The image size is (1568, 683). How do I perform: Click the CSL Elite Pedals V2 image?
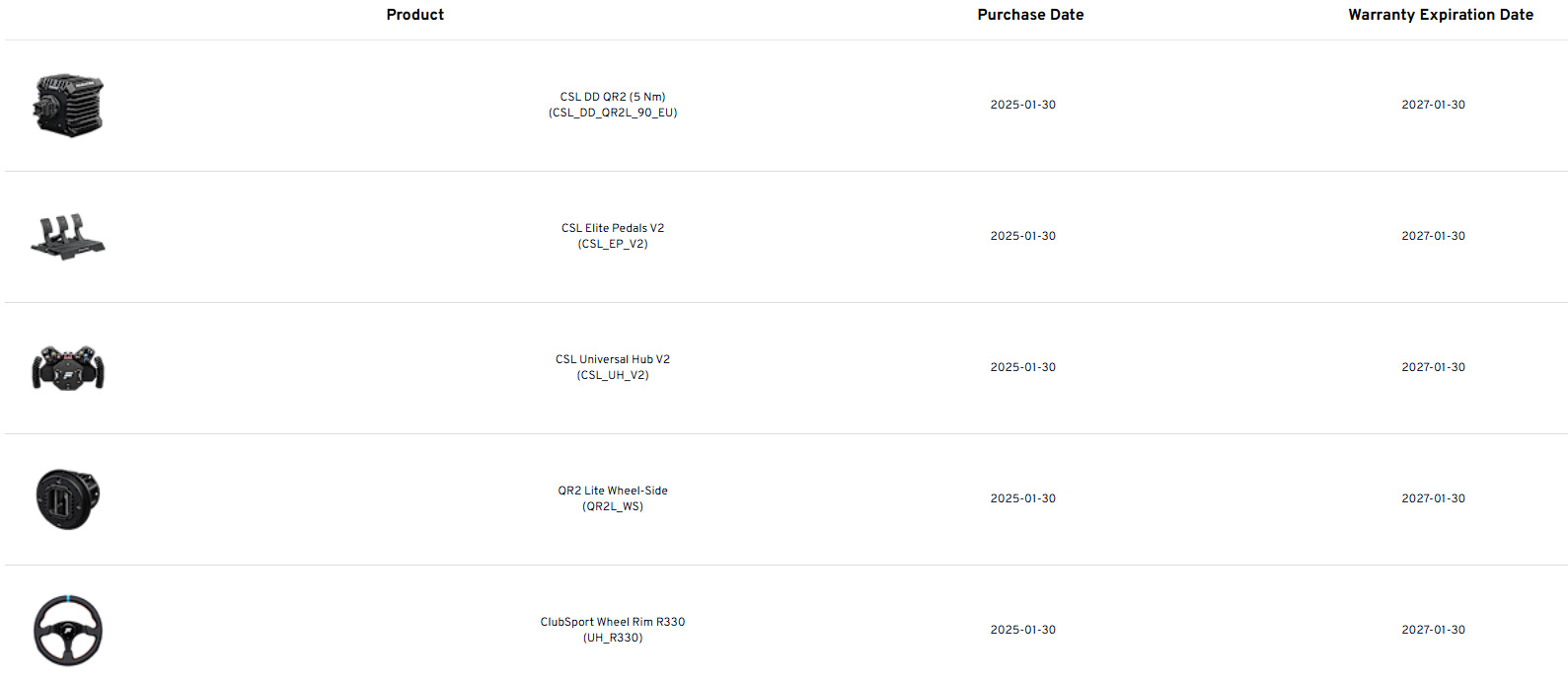pyautogui.click(x=68, y=237)
